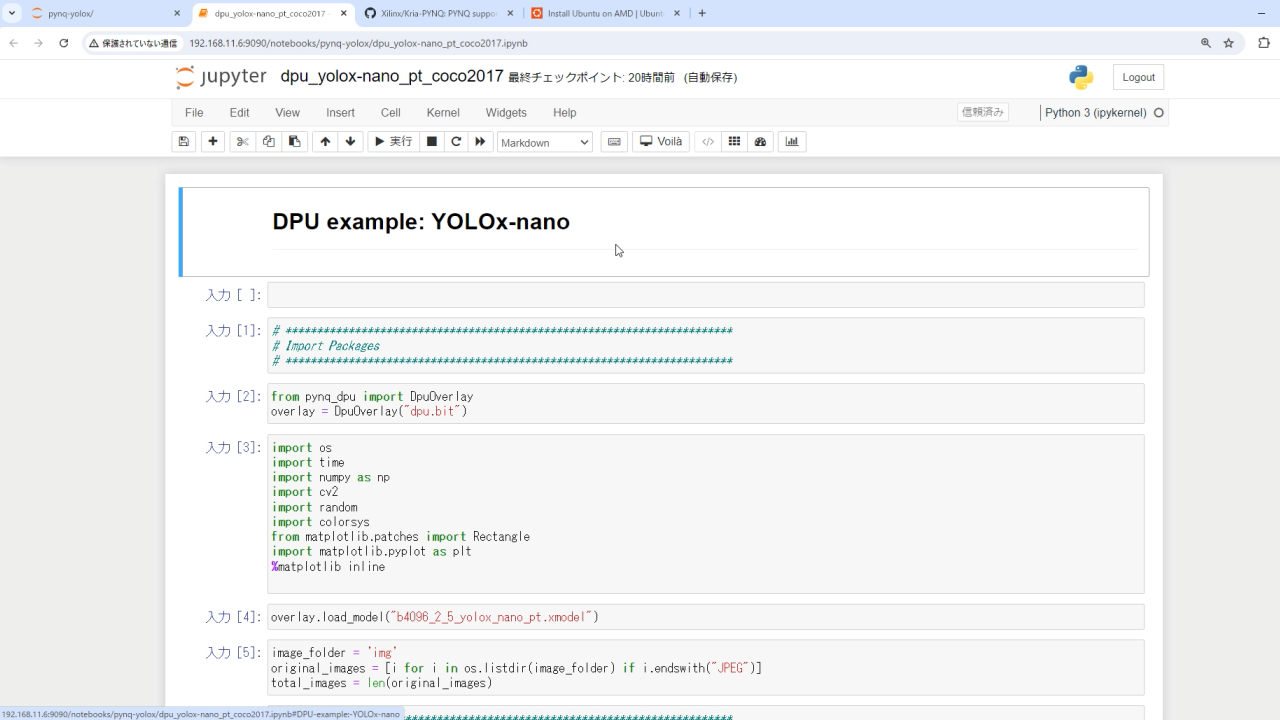Insert a new cell with the plus icon
Image resolution: width=1280 pixels, height=720 pixels.
(x=212, y=141)
